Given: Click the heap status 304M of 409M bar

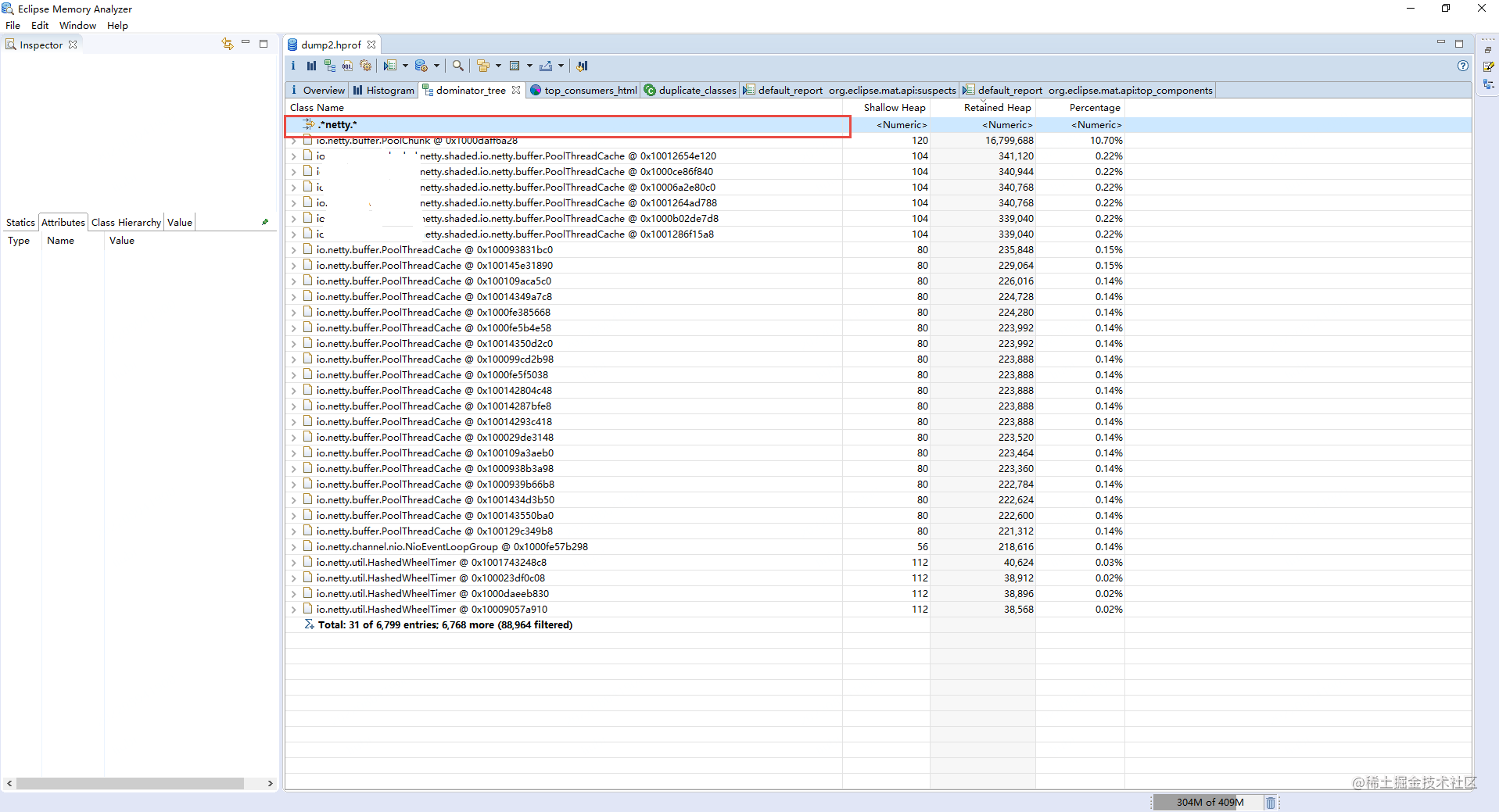Looking at the screenshot, I should click(1210, 803).
